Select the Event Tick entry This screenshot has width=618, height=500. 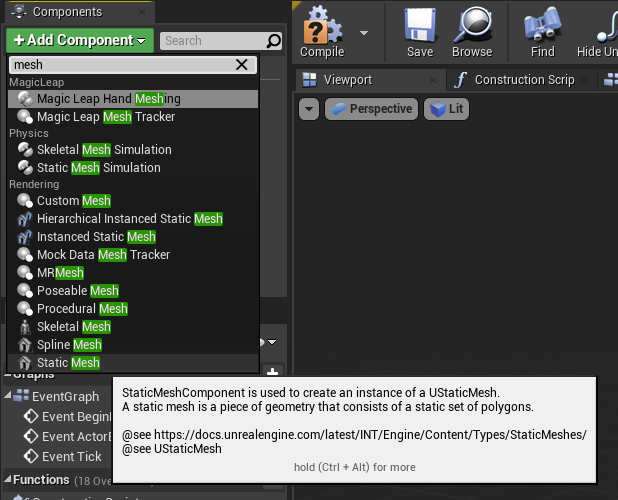pyautogui.click(x=63, y=457)
